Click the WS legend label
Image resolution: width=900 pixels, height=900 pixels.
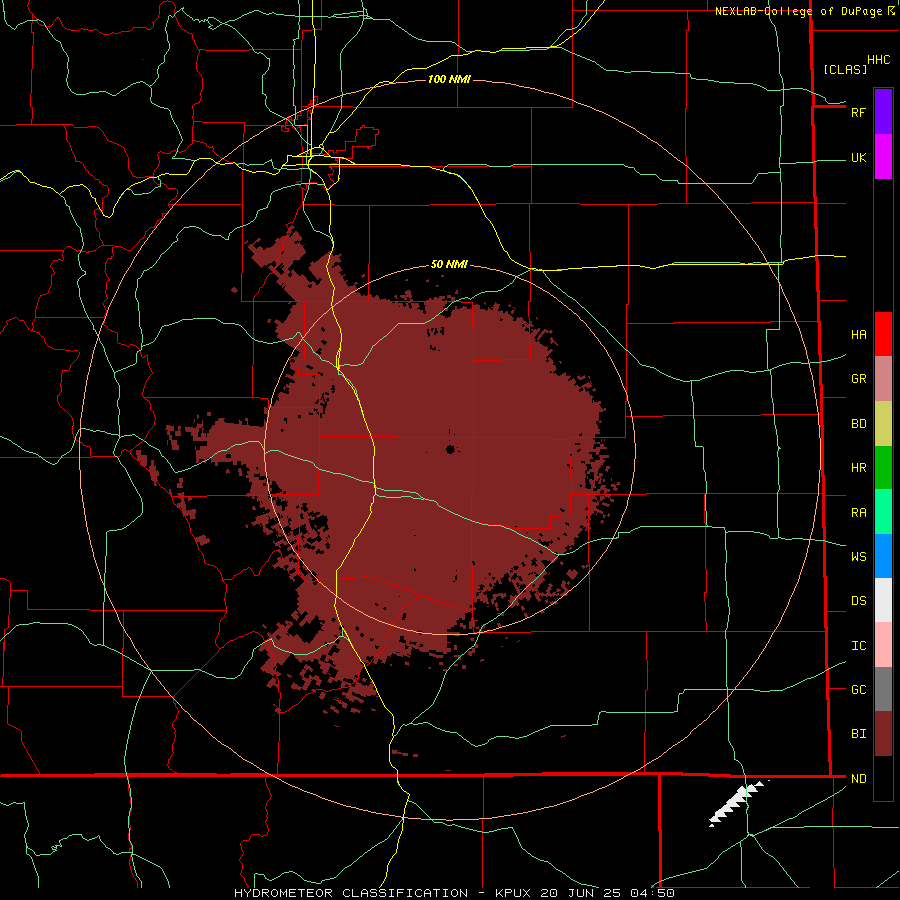(x=858, y=556)
